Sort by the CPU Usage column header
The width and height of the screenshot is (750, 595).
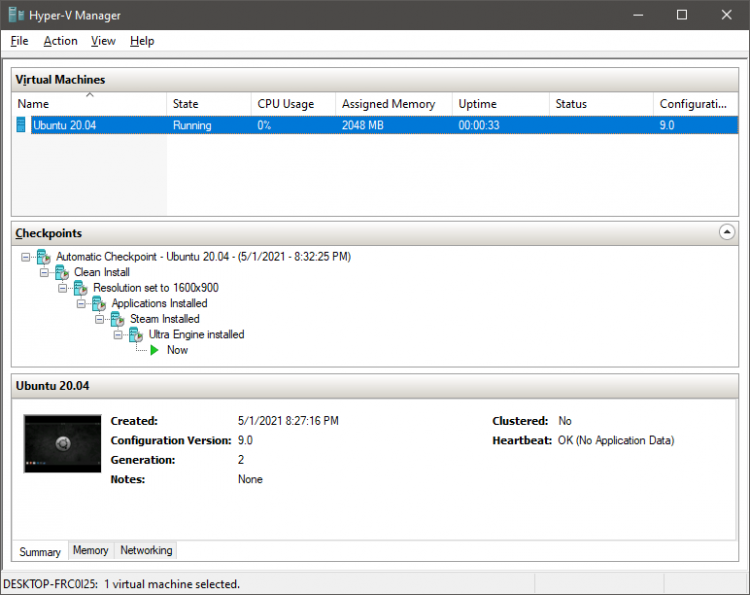(x=293, y=104)
